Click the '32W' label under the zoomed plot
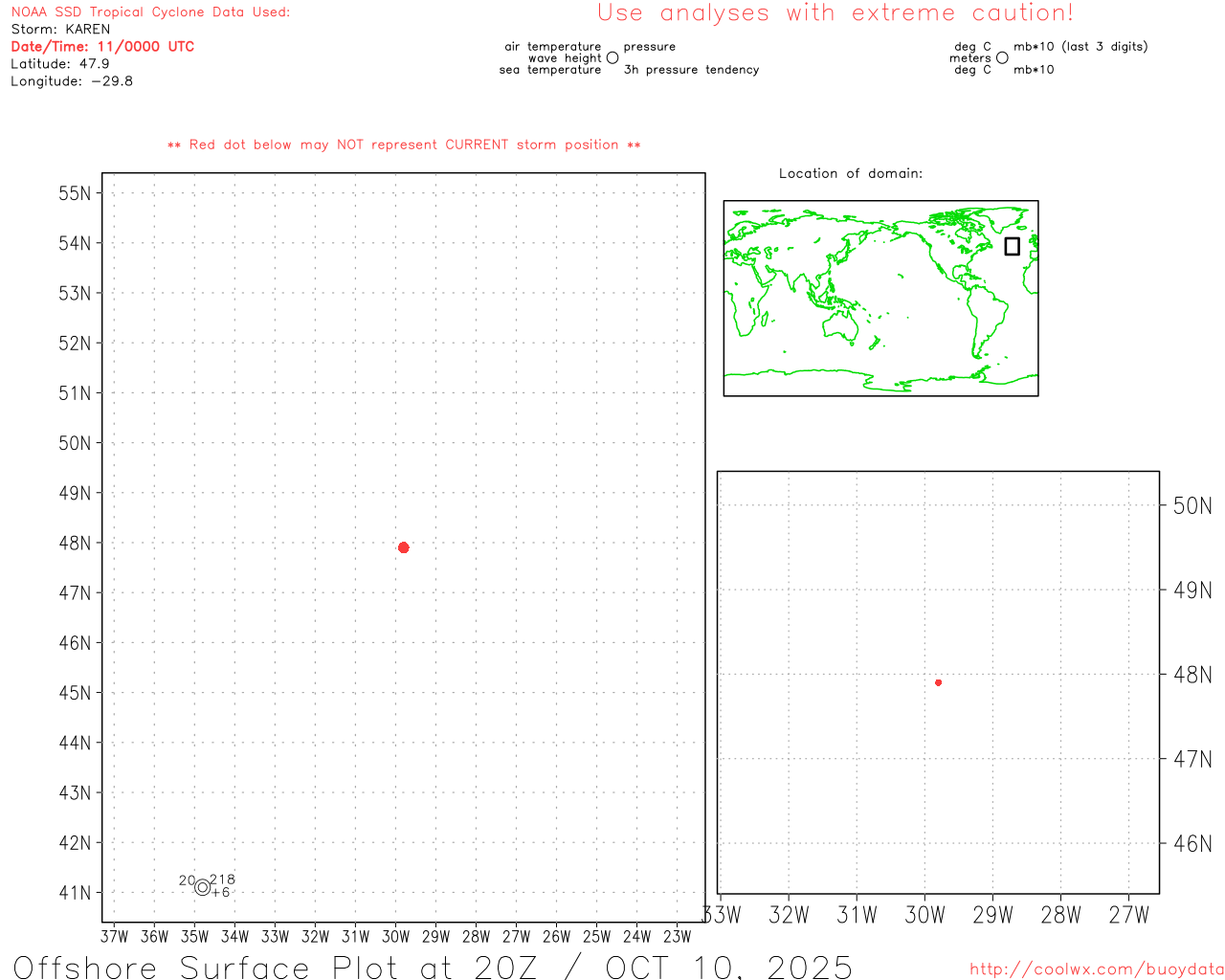 [x=790, y=915]
